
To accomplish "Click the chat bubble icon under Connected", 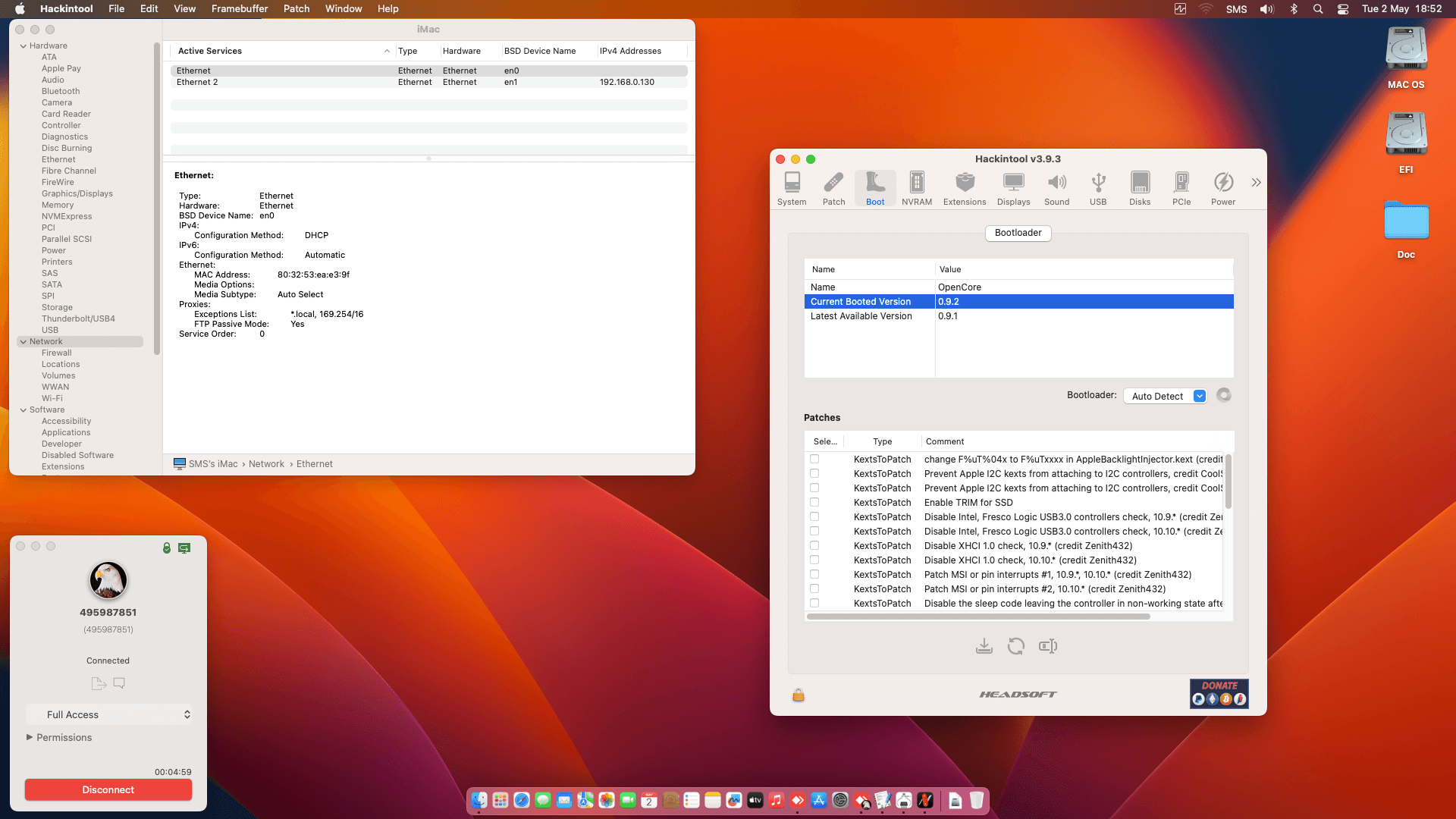I will coord(119,683).
